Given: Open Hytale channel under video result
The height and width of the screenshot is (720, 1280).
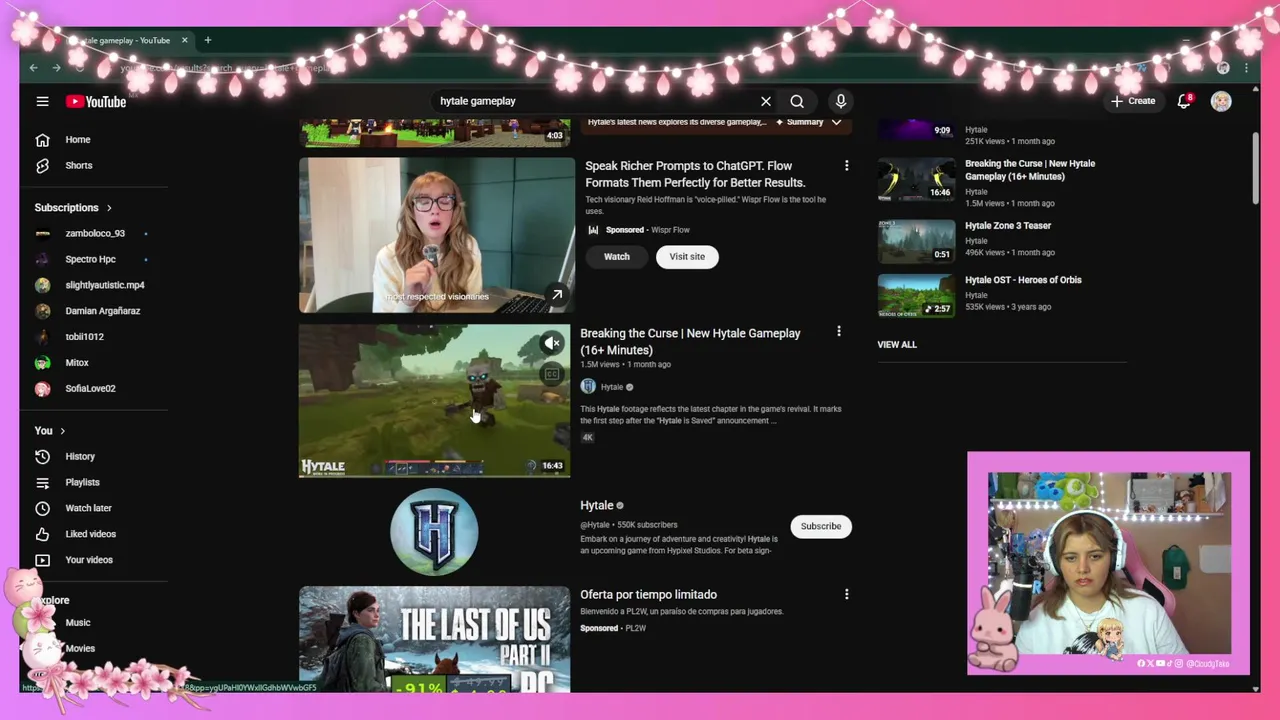Looking at the screenshot, I should click(x=612, y=387).
